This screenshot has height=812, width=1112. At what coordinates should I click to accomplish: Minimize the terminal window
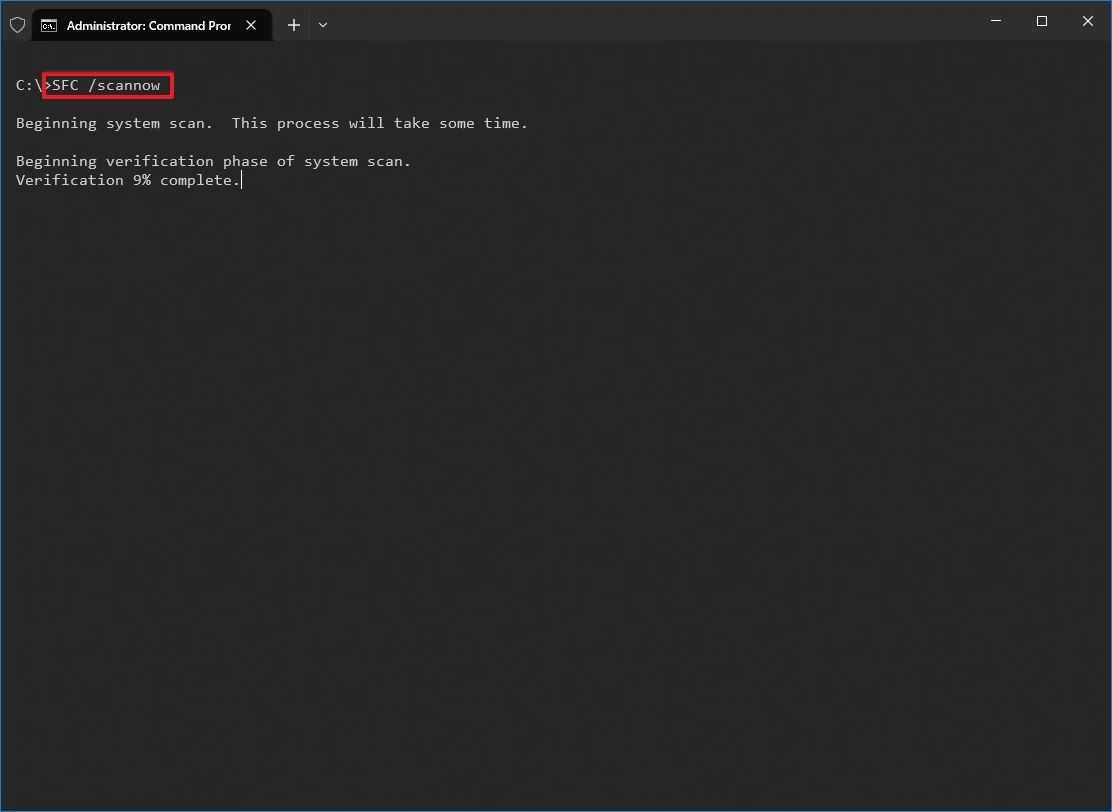click(x=996, y=21)
